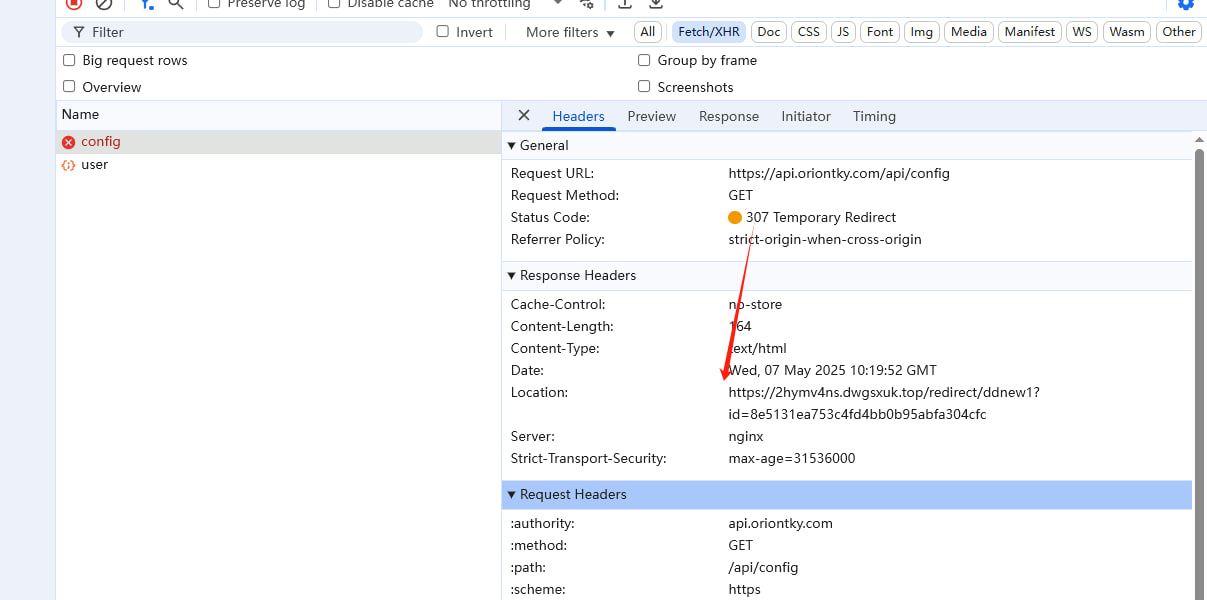This screenshot has height=600, width=1207.
Task: Collapse the General section
Action: [x=512, y=145]
